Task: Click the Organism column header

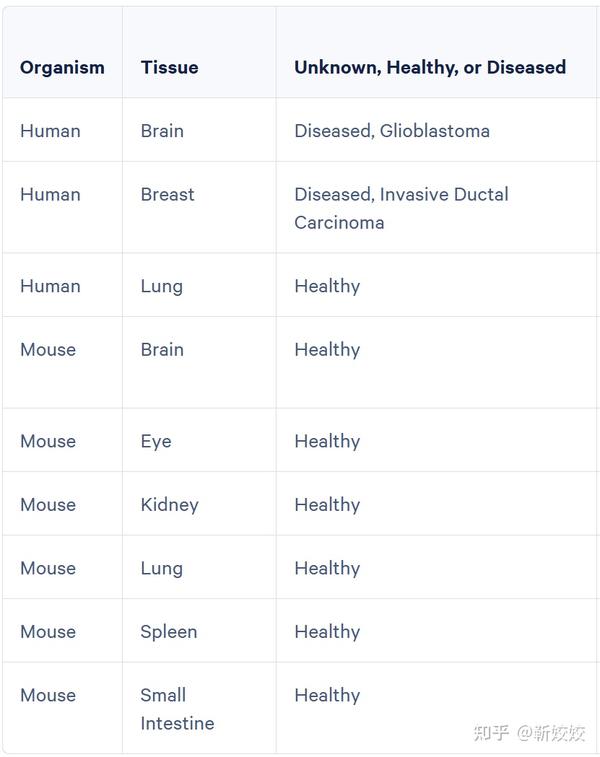Action: click(x=62, y=68)
